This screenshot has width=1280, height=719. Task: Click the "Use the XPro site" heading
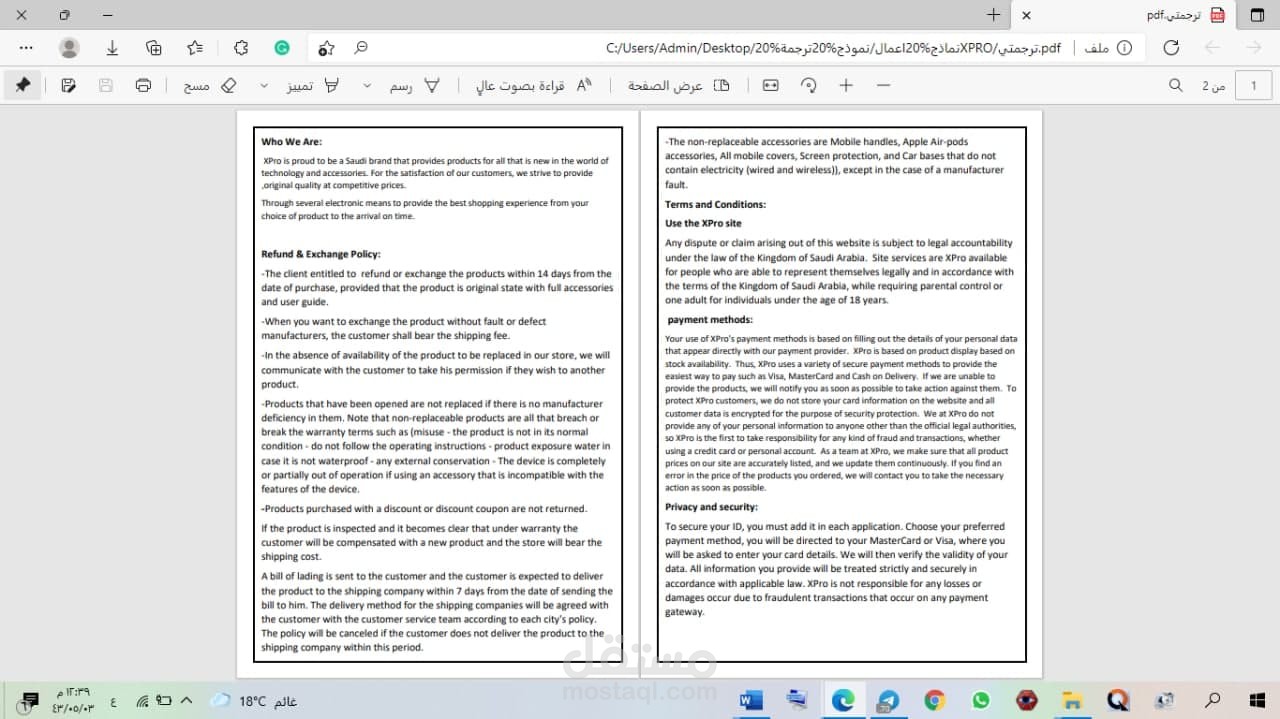click(704, 223)
